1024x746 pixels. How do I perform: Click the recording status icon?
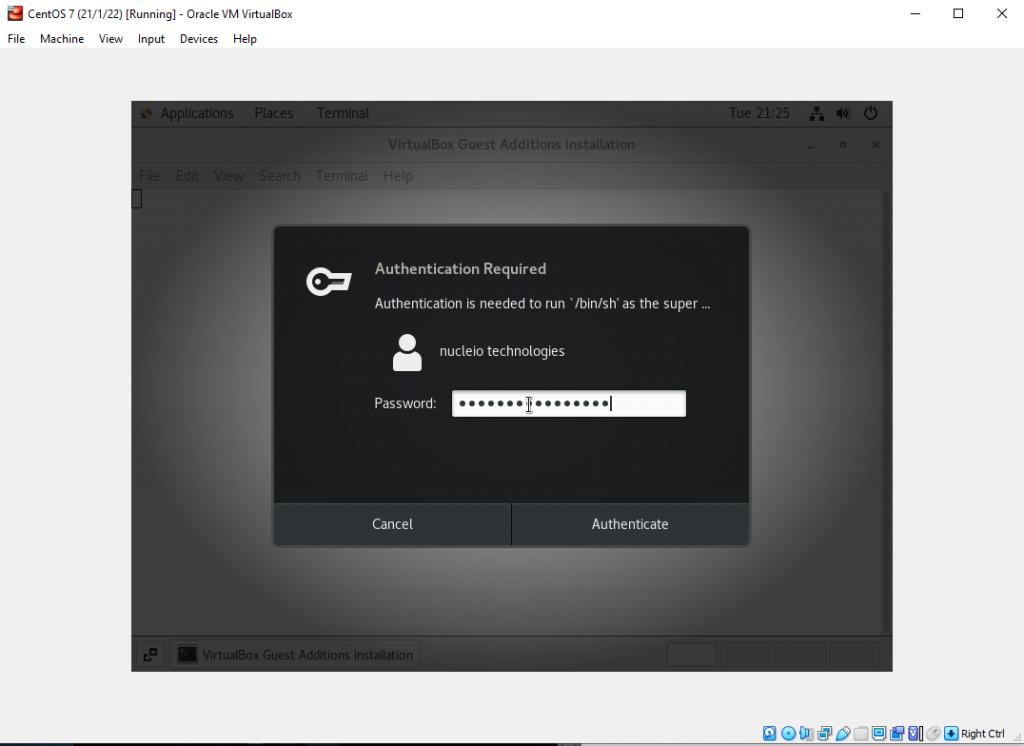897,734
